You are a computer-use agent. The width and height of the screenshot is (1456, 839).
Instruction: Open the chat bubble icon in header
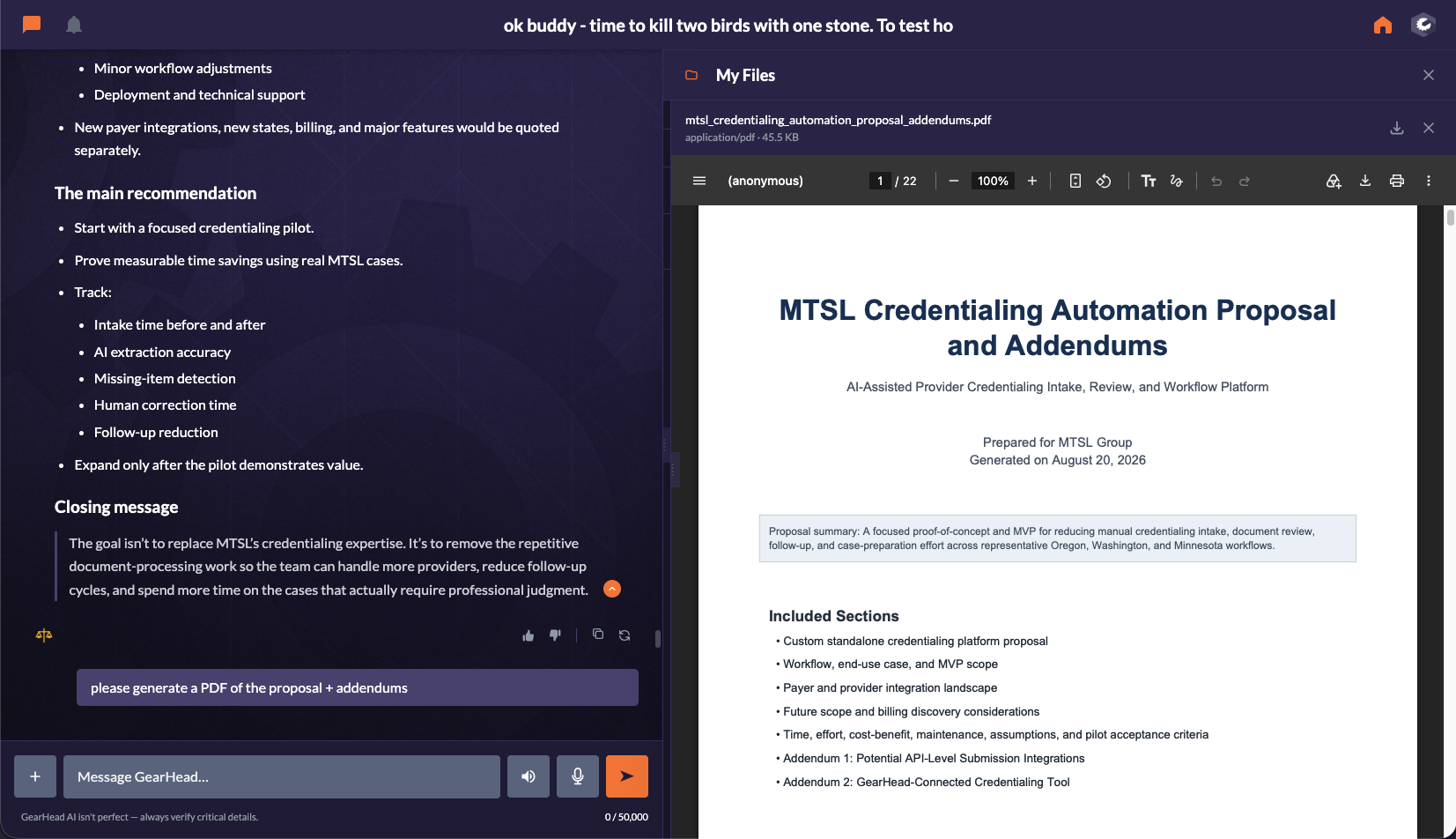click(x=32, y=25)
